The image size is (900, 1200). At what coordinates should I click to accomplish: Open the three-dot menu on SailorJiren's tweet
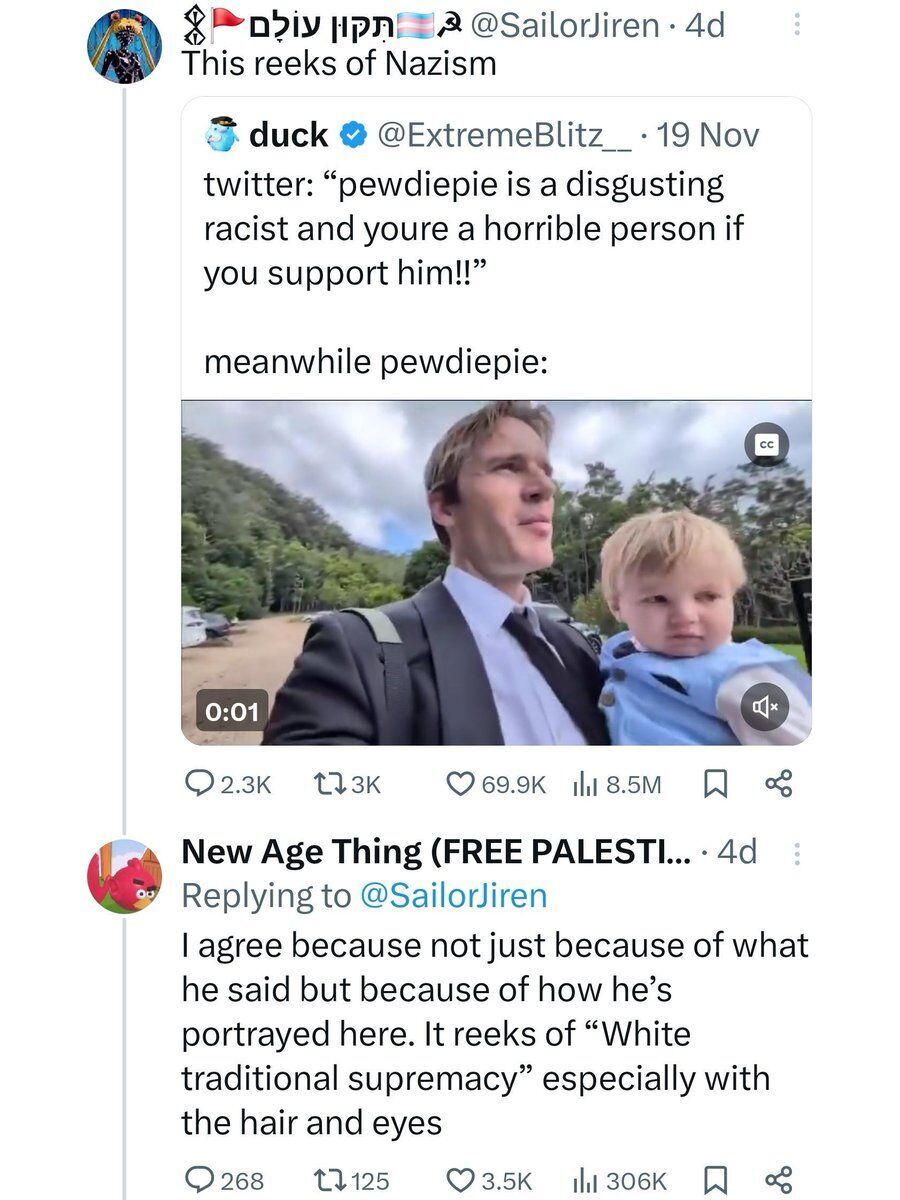797,25
